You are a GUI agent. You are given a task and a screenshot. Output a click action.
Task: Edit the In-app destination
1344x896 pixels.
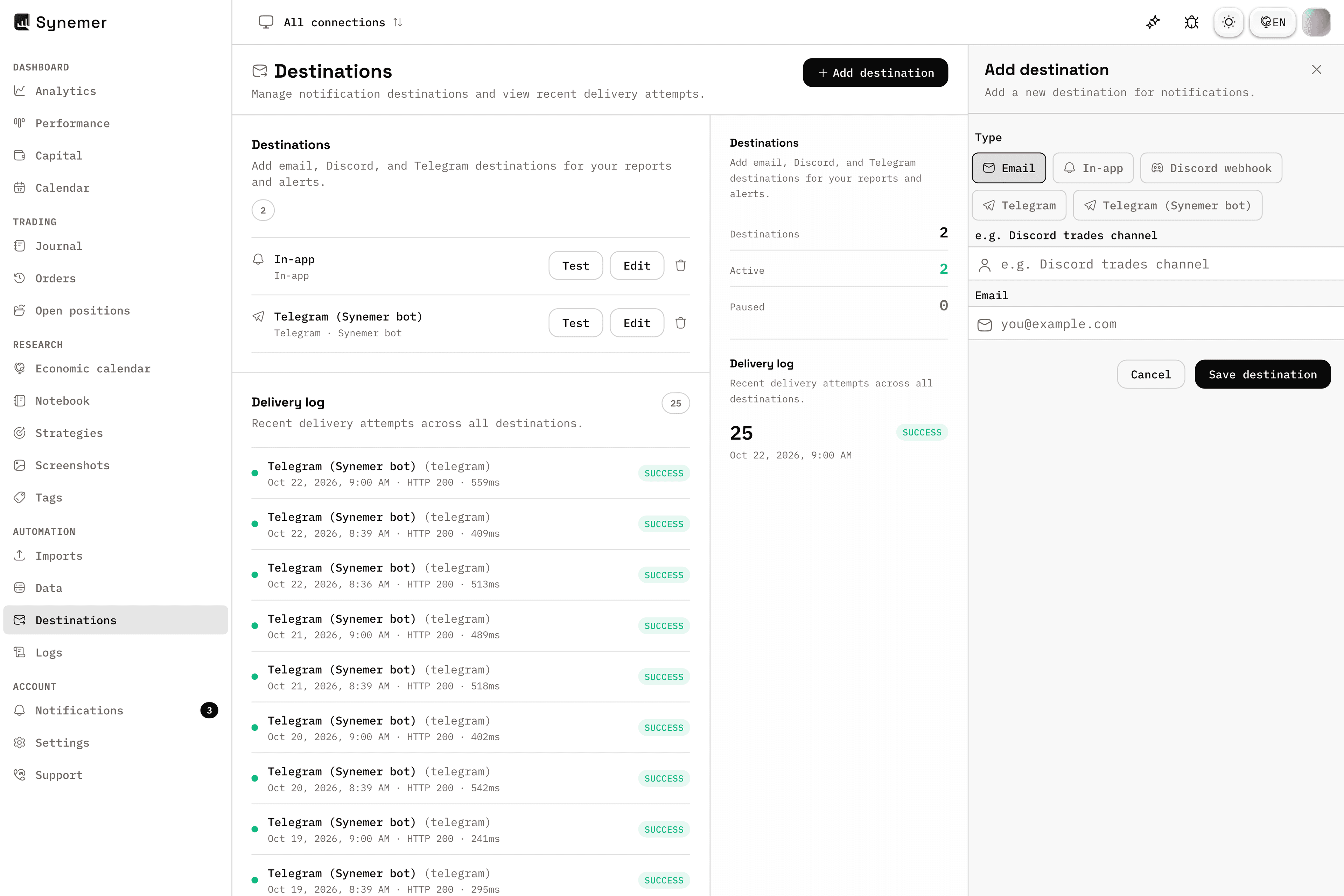click(637, 266)
